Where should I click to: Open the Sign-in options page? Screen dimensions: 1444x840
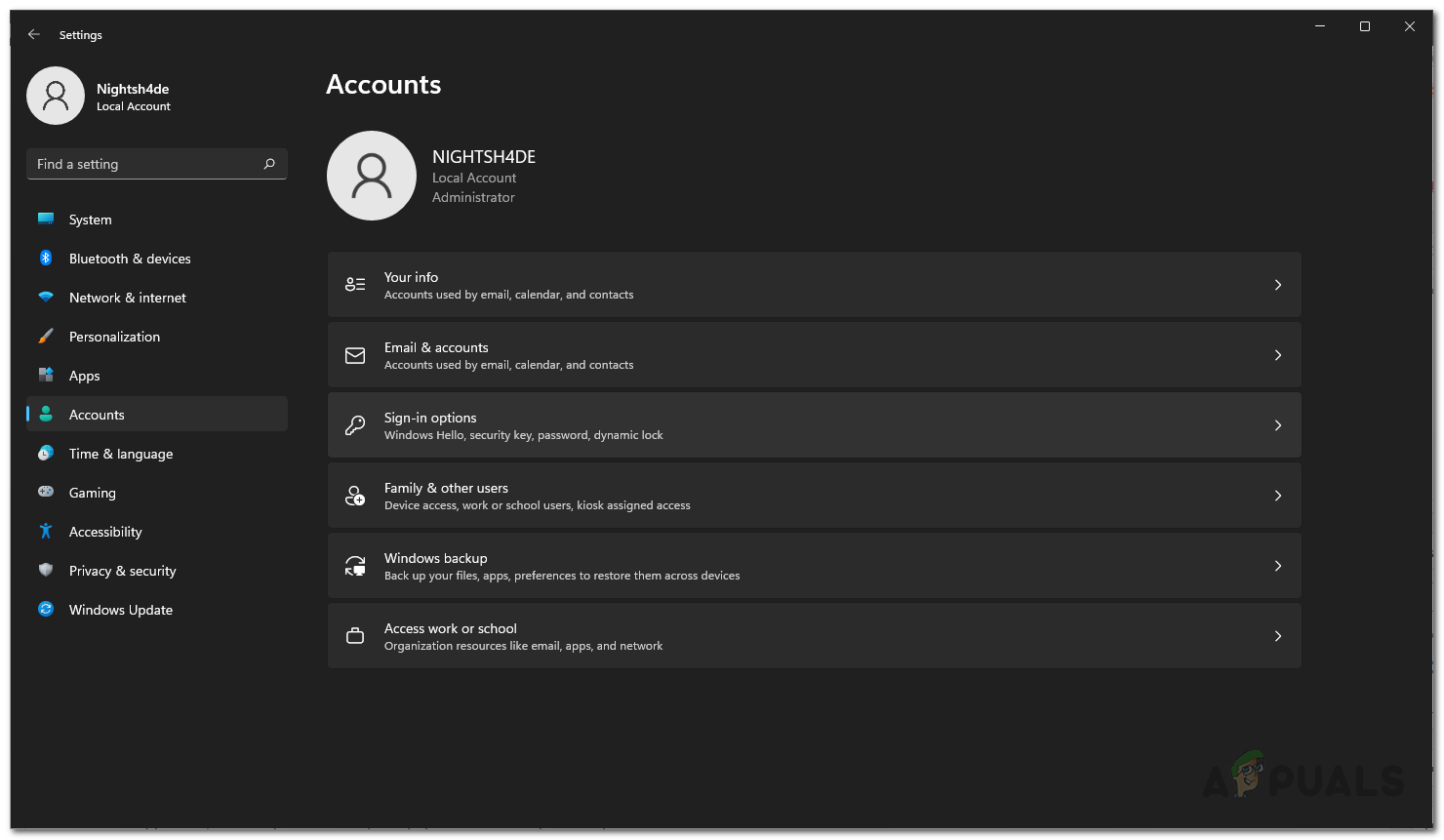point(814,425)
